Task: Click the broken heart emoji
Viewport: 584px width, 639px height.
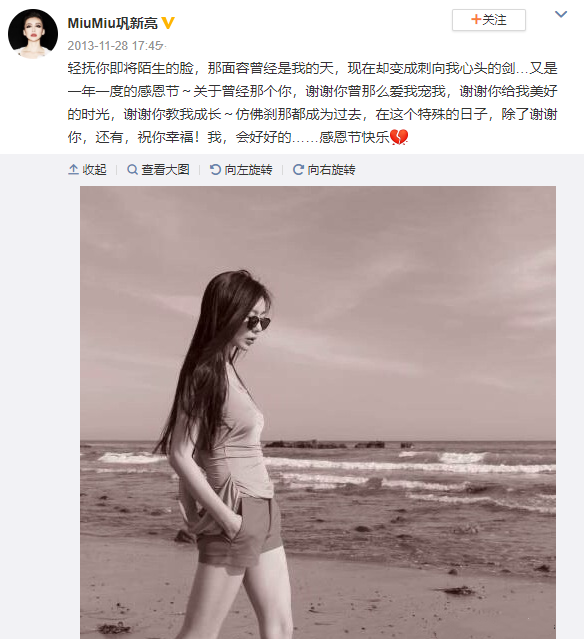Action: click(x=399, y=137)
